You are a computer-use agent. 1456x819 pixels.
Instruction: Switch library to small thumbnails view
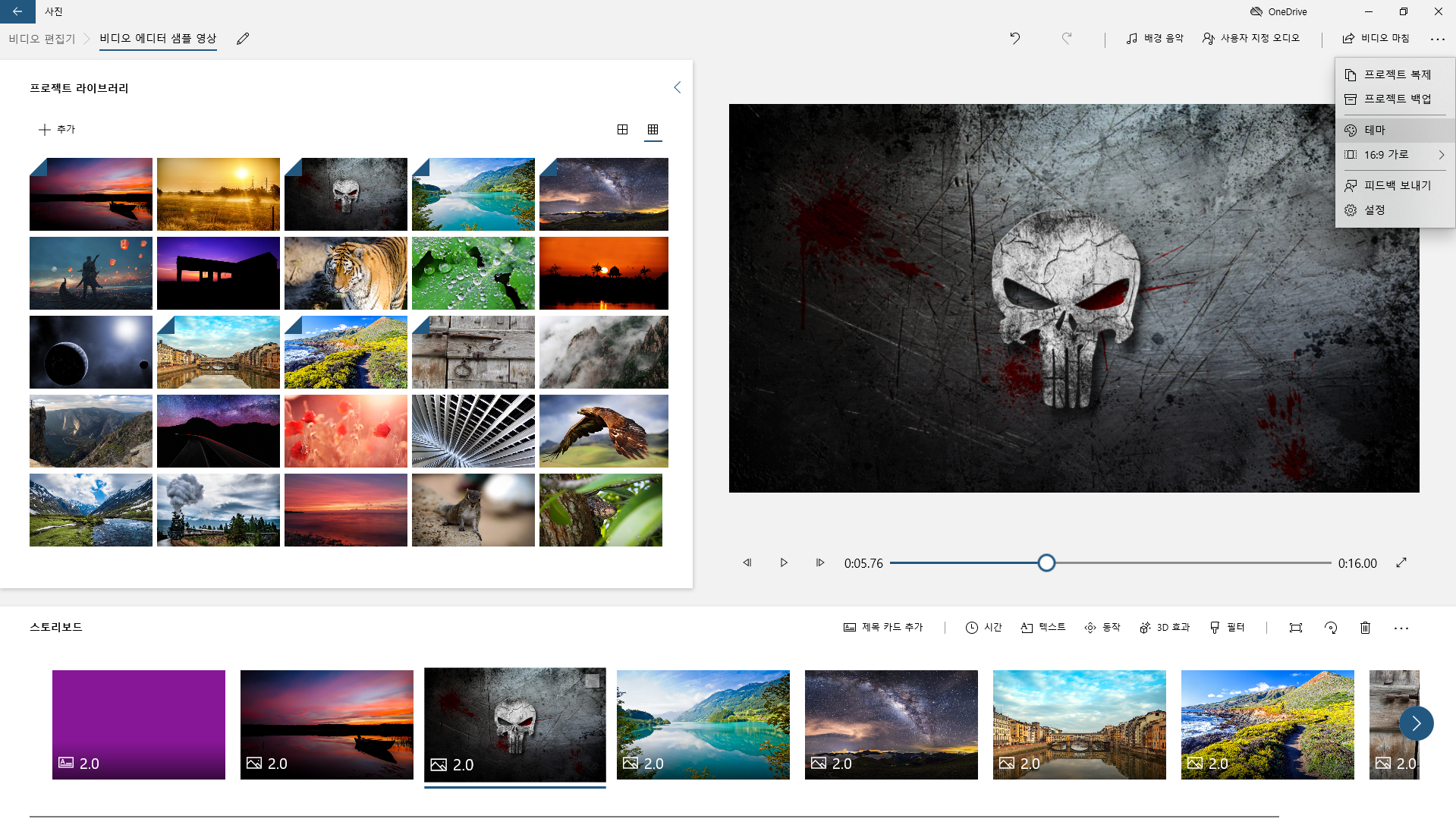point(653,129)
